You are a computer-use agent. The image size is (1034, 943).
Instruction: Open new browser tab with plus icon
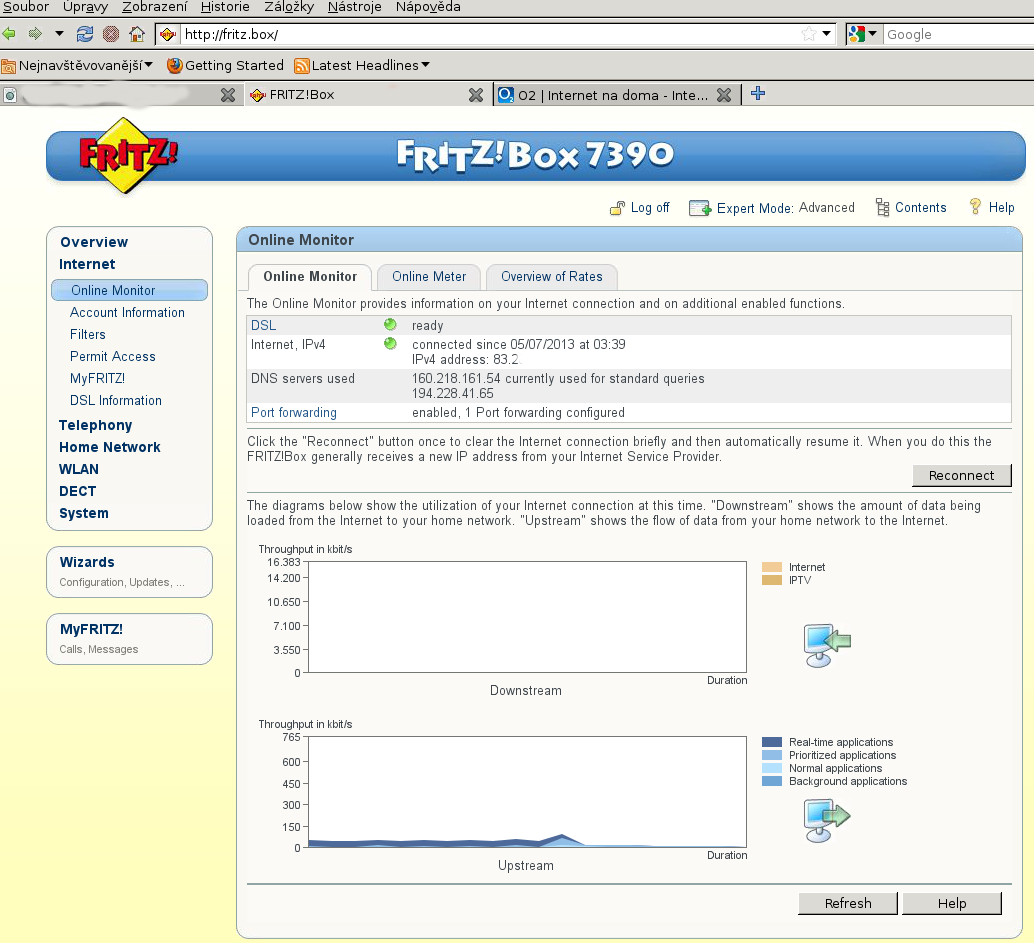coord(758,94)
